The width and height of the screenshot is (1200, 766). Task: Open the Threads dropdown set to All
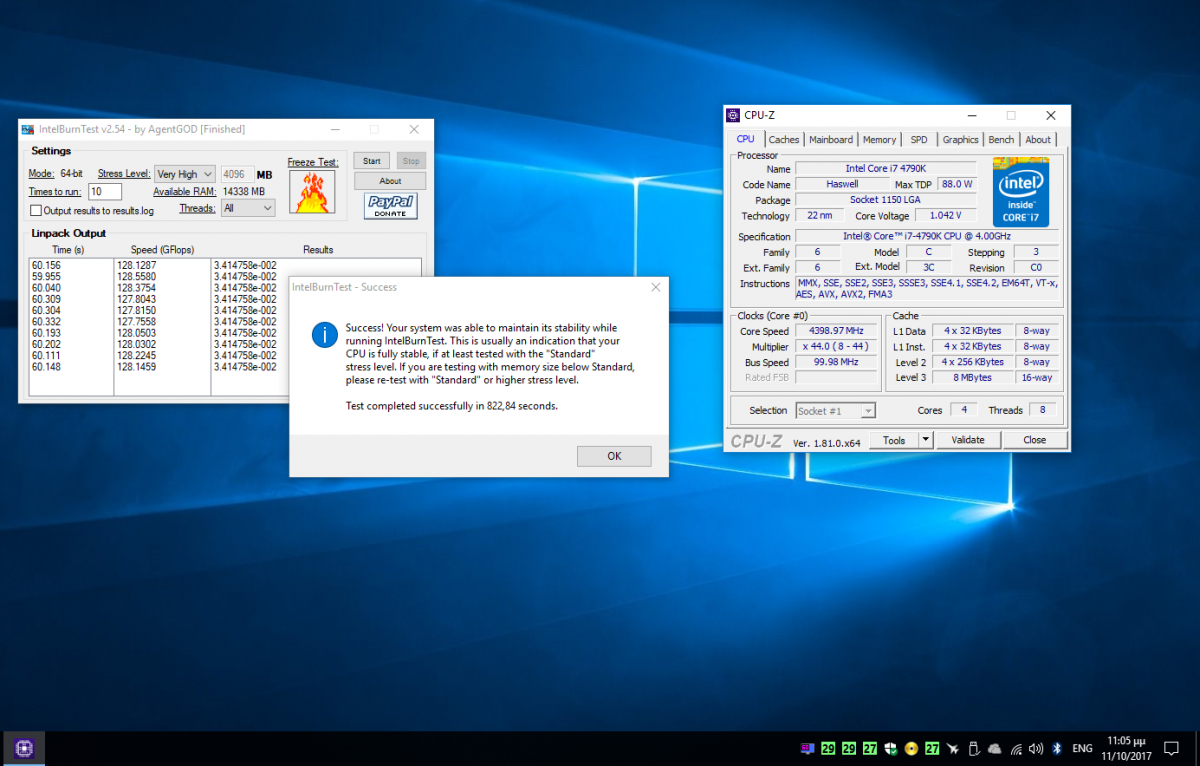(x=248, y=208)
